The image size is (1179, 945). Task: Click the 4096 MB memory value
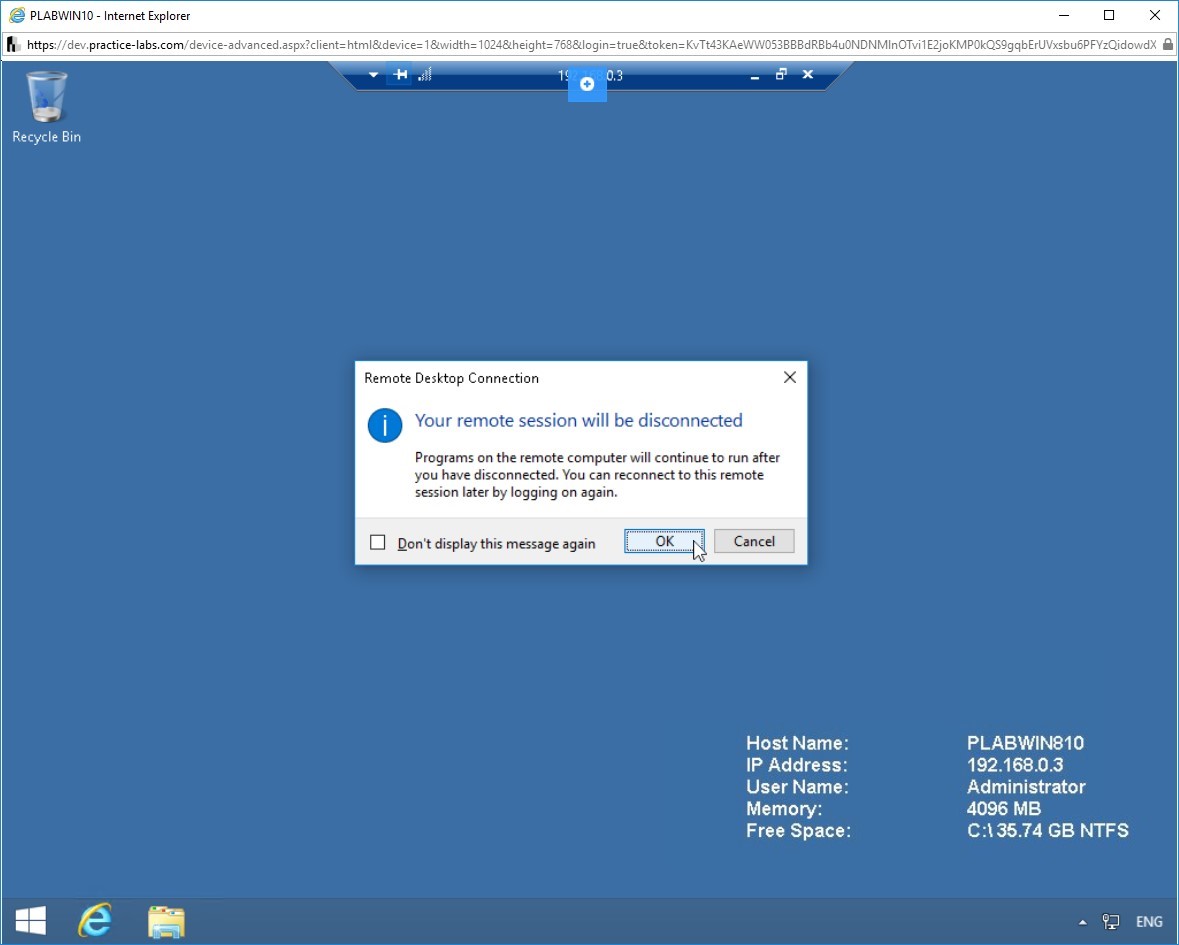click(x=1003, y=808)
